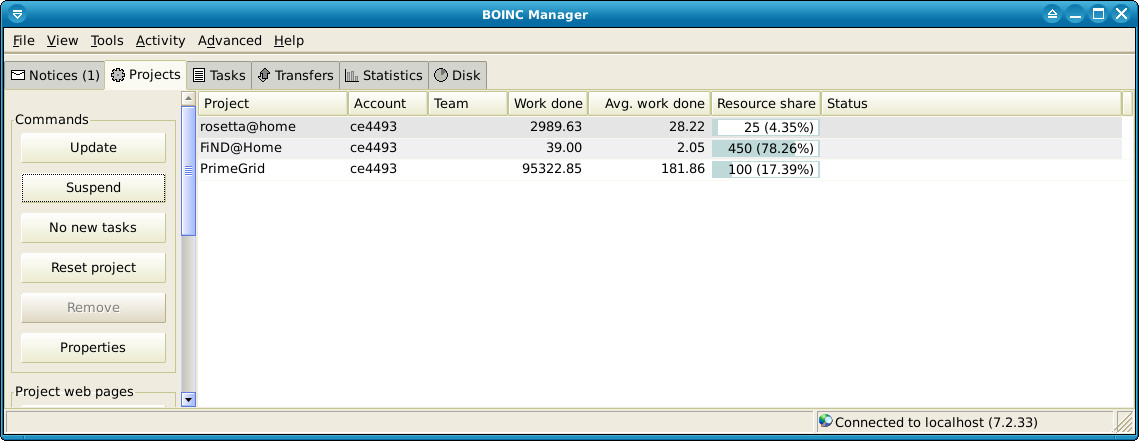Click the Statistics tab chart icon

pyautogui.click(x=352, y=76)
